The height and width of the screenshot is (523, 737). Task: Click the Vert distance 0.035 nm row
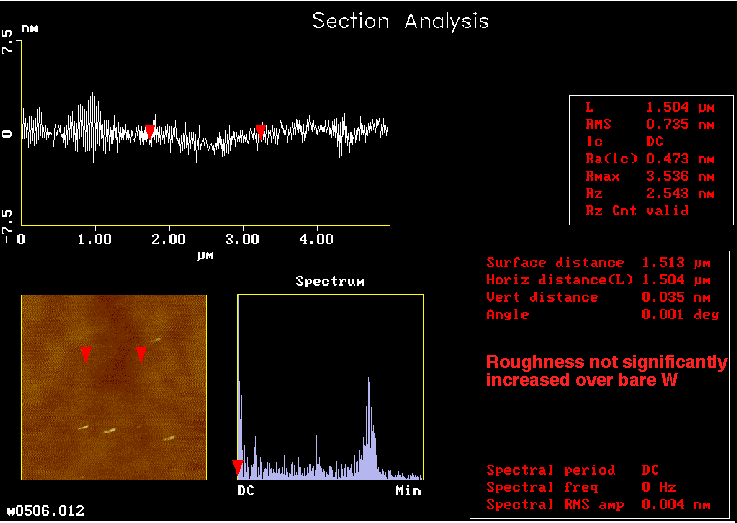click(598, 297)
